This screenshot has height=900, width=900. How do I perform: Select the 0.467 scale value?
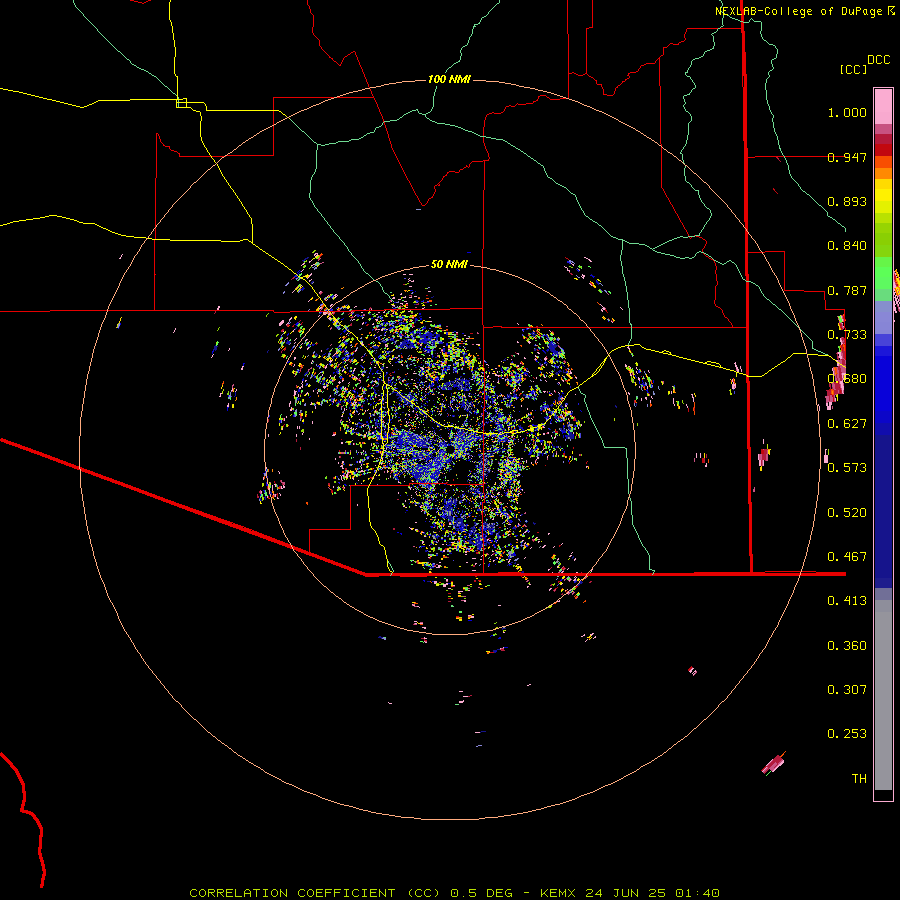pos(847,557)
